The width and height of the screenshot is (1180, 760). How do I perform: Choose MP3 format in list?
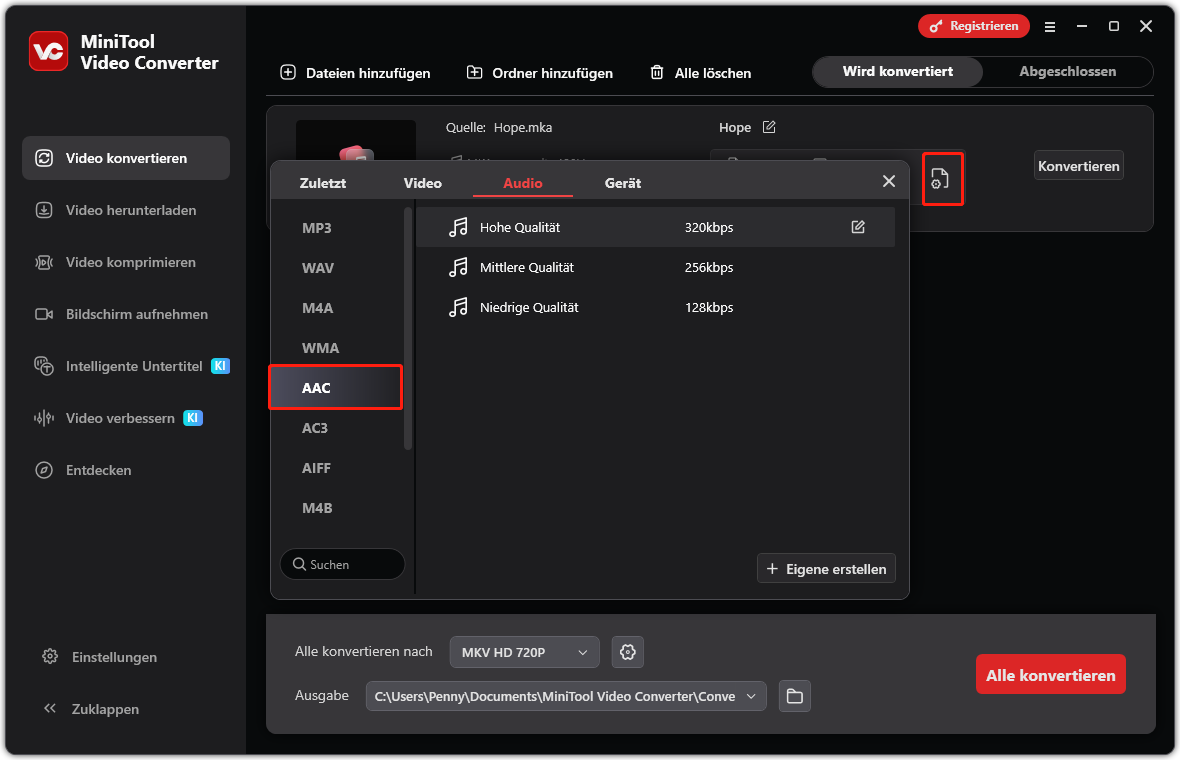pyautogui.click(x=336, y=228)
